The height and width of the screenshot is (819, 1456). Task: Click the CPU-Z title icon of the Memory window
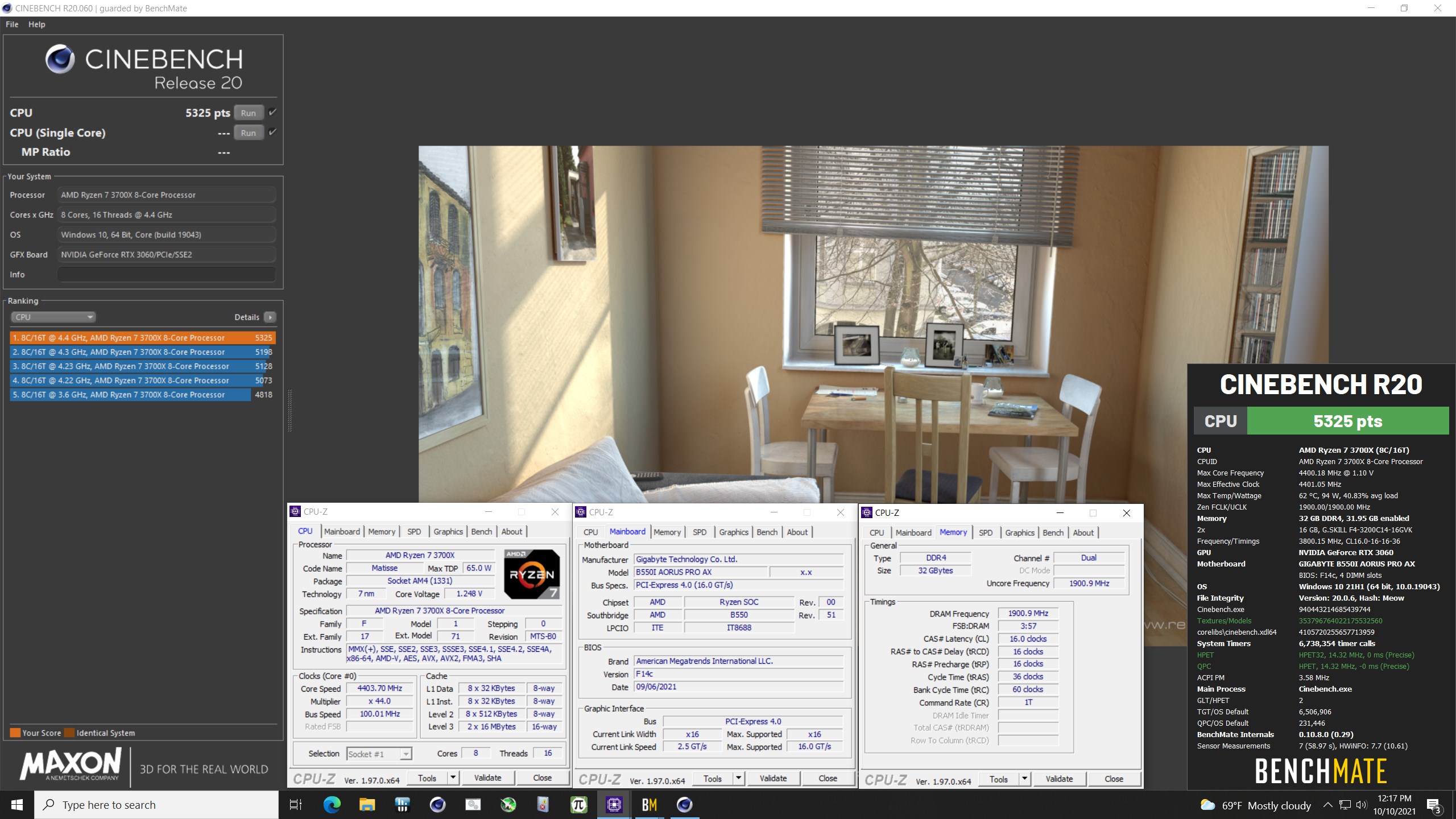tap(867, 512)
